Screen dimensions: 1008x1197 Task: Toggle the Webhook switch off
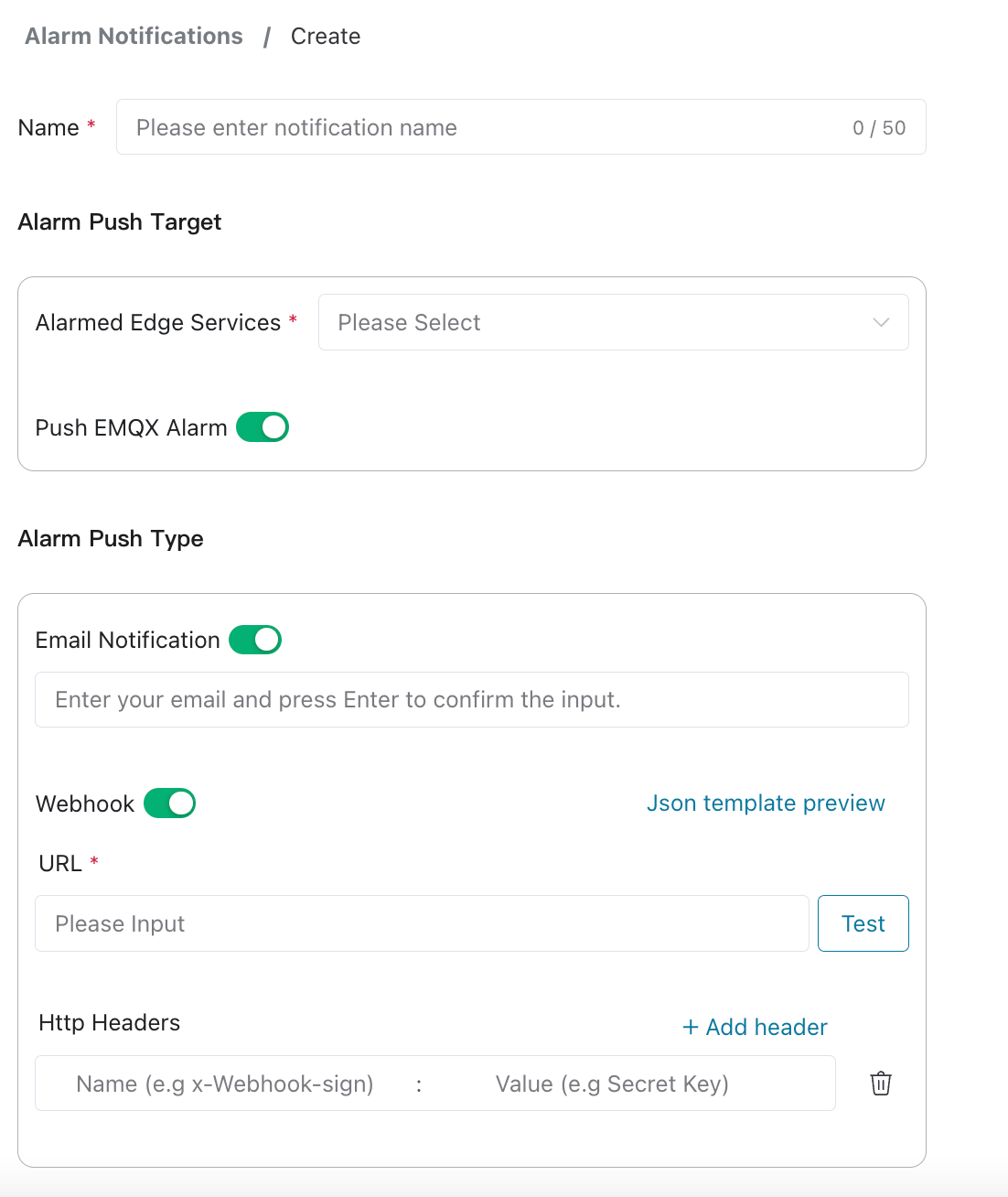170,803
